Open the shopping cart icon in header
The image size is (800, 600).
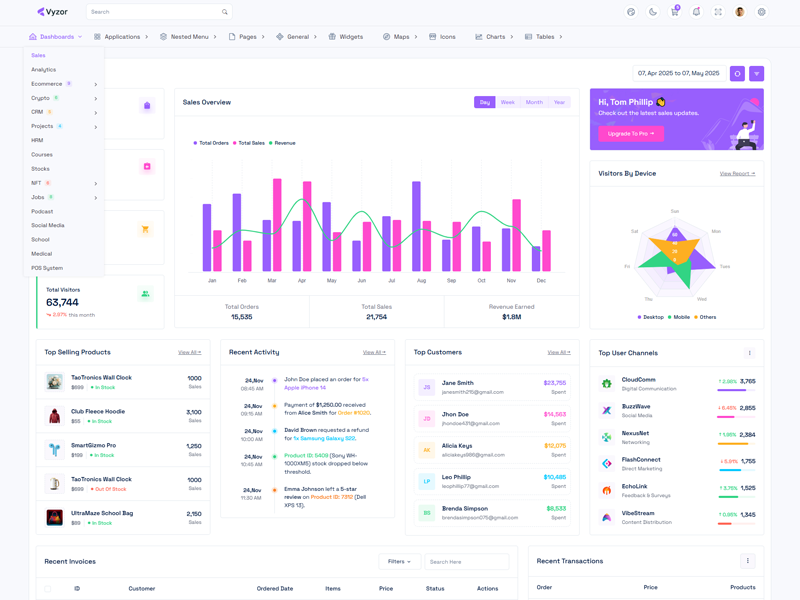[674, 12]
